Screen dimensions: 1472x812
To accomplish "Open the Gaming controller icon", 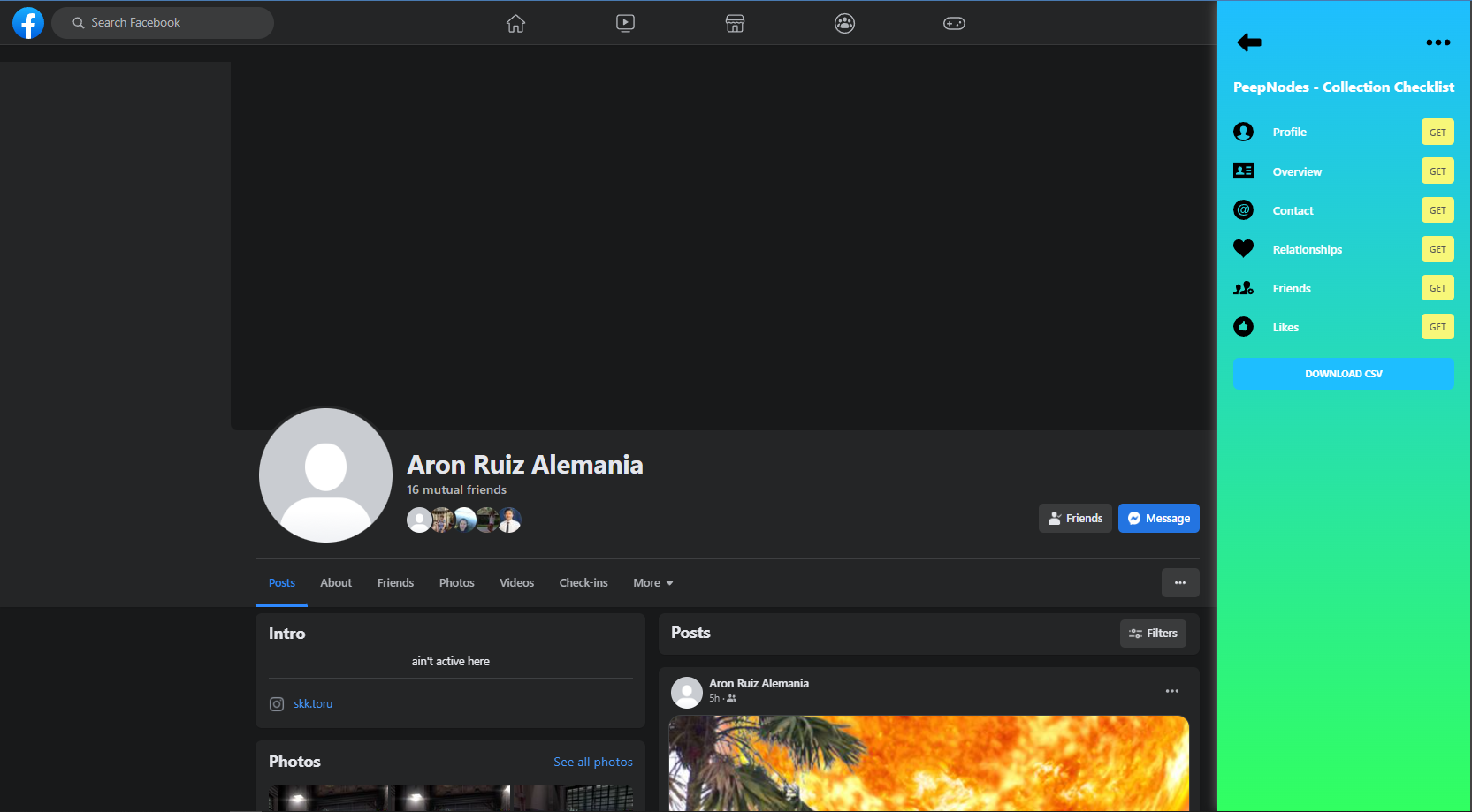I will click(954, 24).
